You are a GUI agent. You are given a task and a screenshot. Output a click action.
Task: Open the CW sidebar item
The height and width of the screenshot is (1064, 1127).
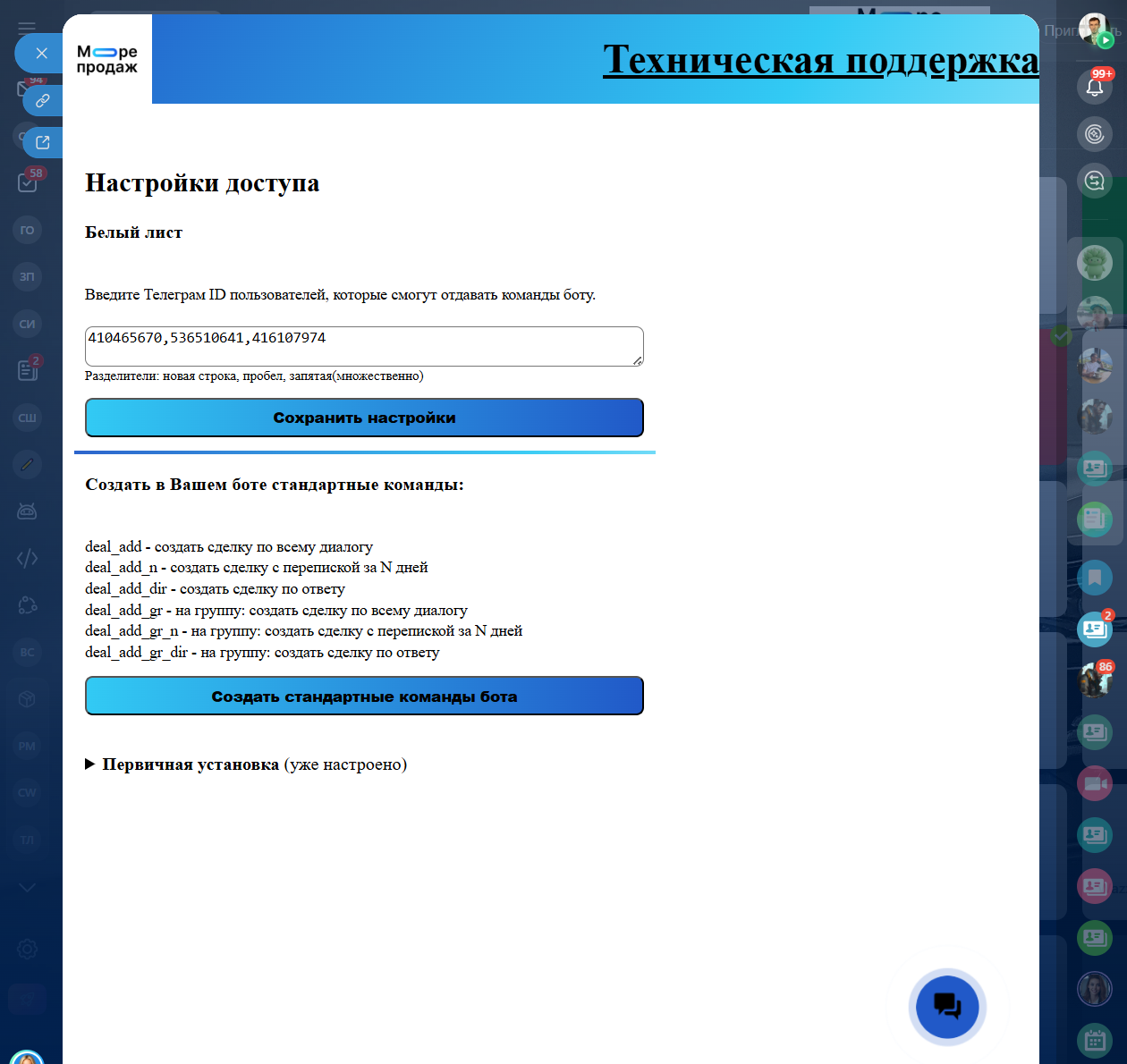28,792
